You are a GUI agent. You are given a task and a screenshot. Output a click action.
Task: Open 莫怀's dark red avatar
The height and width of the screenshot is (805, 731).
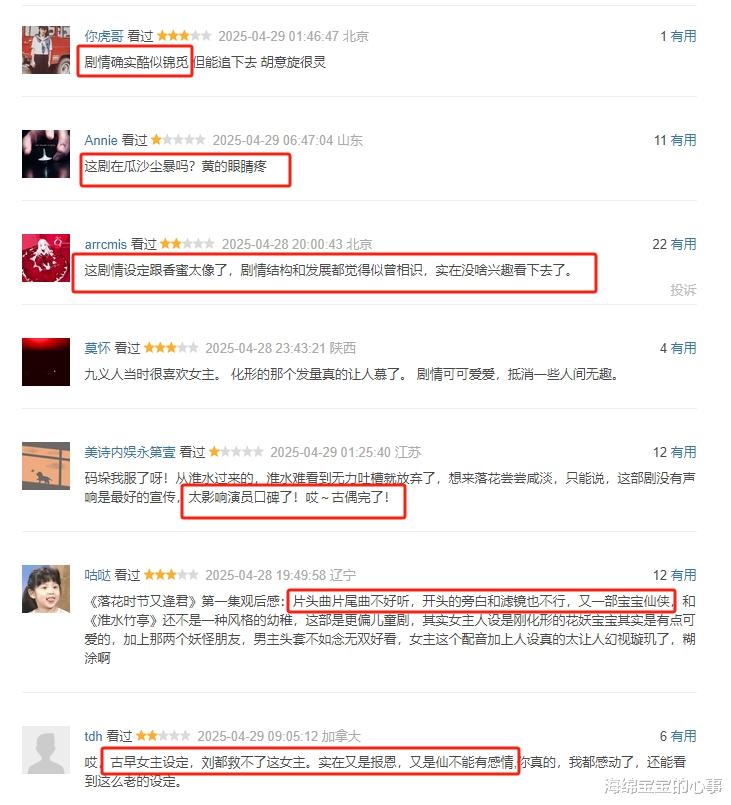tap(46, 362)
